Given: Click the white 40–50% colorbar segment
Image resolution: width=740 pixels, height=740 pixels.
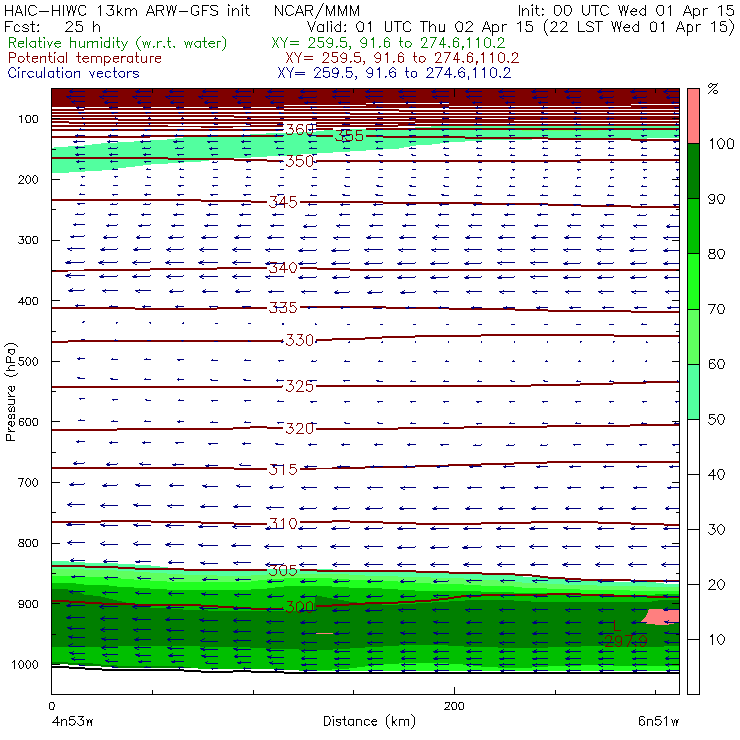Looking at the screenshot, I should pyautogui.click(x=693, y=447).
